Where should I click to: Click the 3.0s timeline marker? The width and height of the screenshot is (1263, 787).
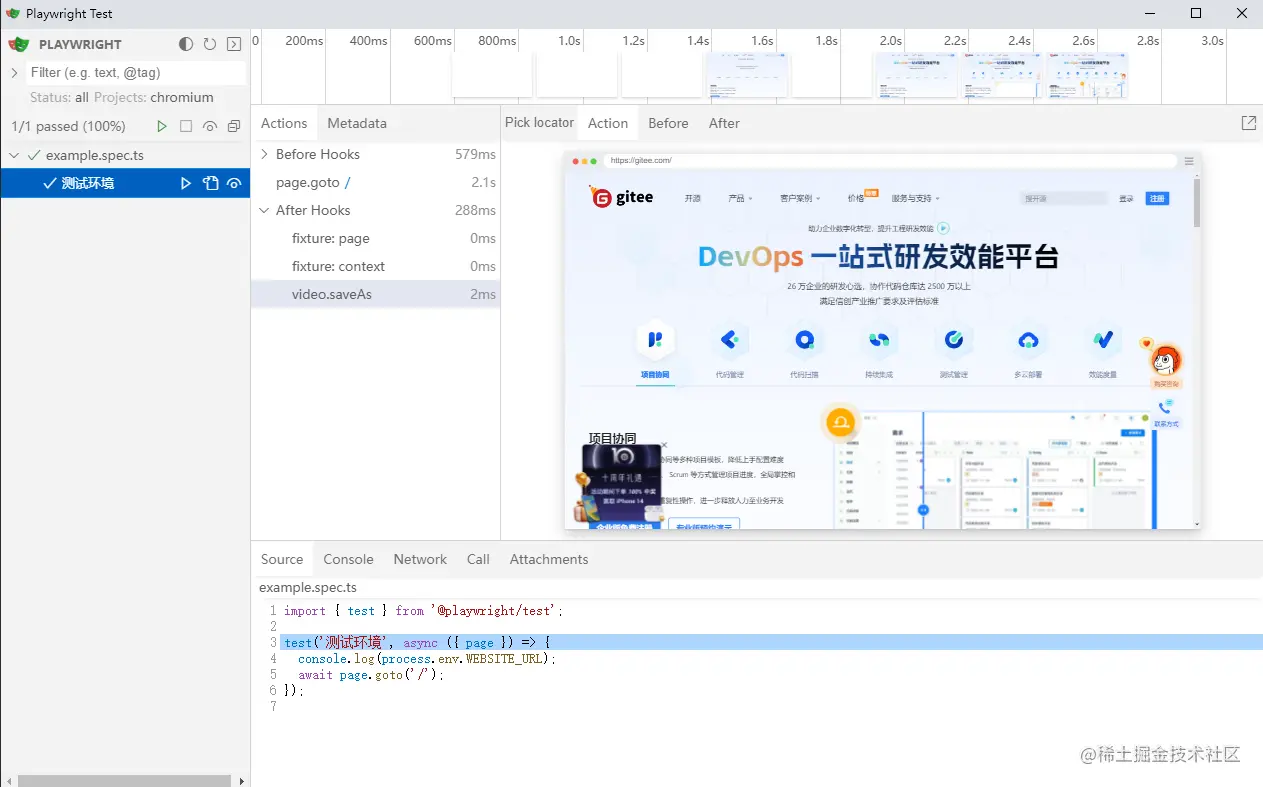[x=1212, y=41]
